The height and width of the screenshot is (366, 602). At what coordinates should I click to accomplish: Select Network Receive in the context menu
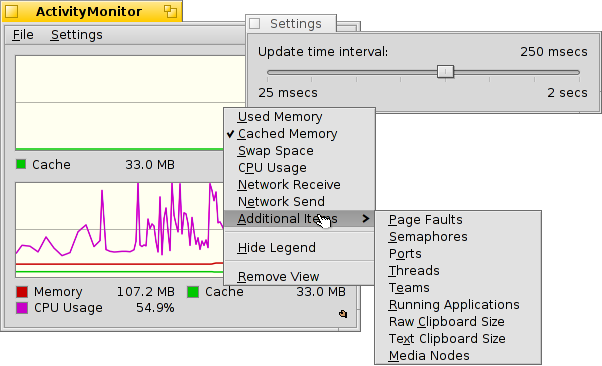299,184
